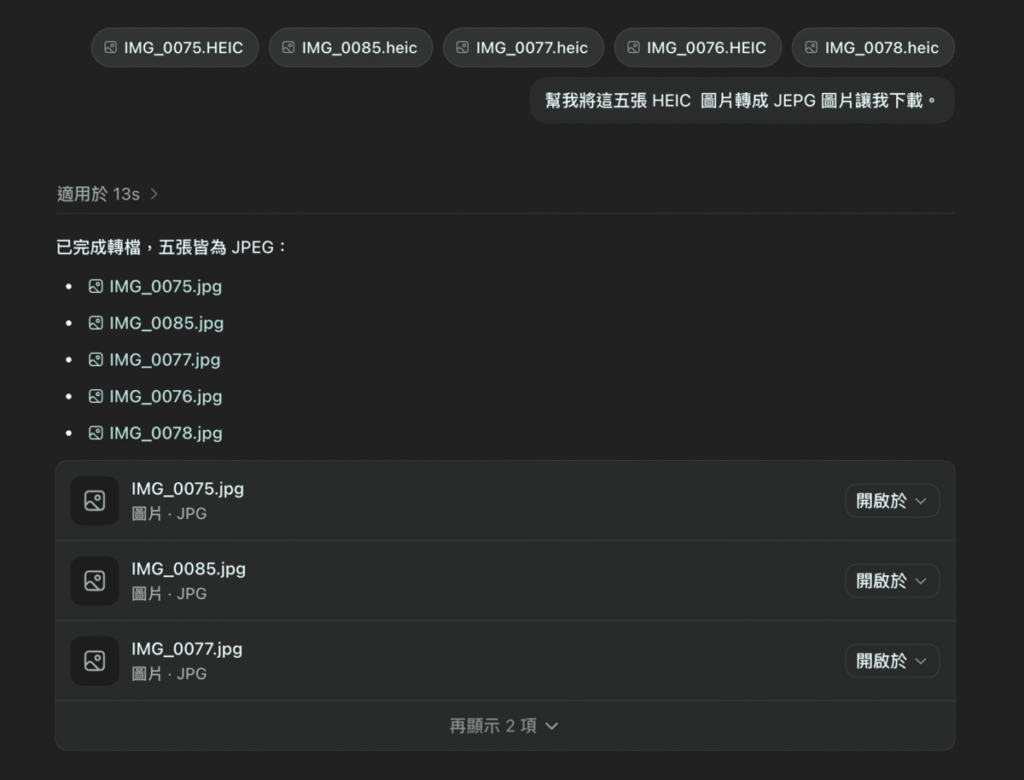This screenshot has height=780, width=1024.
Task: Expand the 適用於 13s reasoning chevron
Action: click(x=154, y=194)
